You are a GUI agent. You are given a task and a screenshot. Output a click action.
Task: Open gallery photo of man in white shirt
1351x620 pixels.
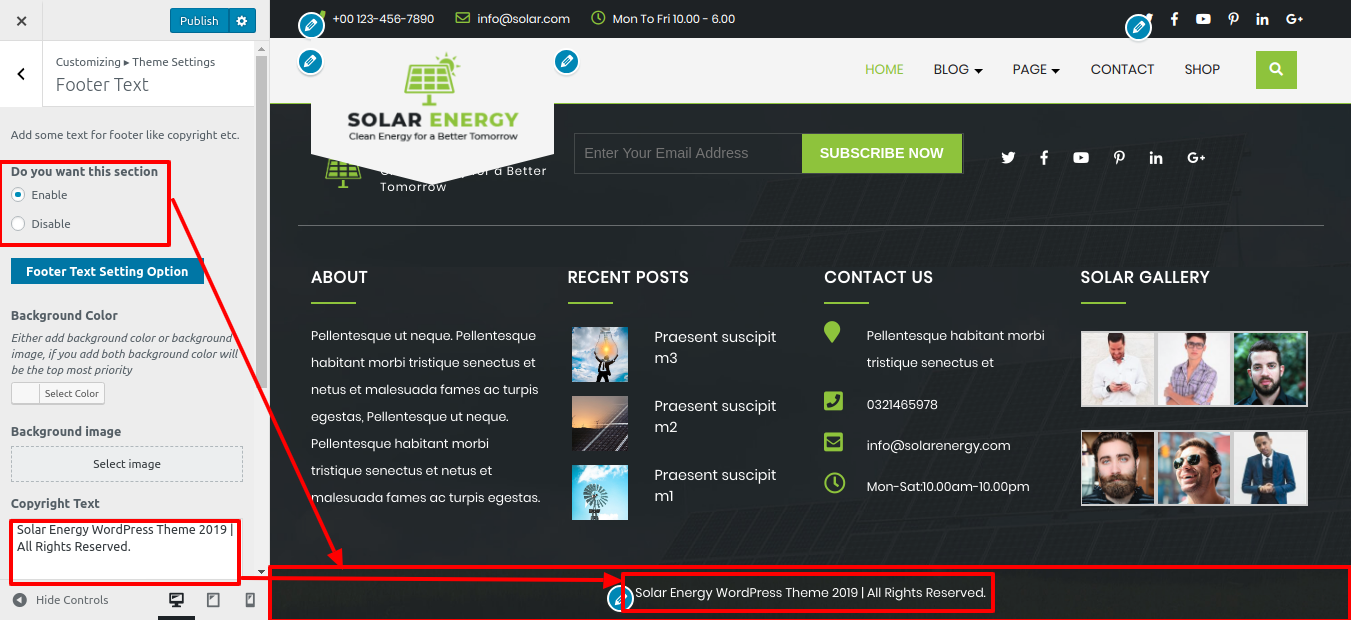tap(1118, 369)
